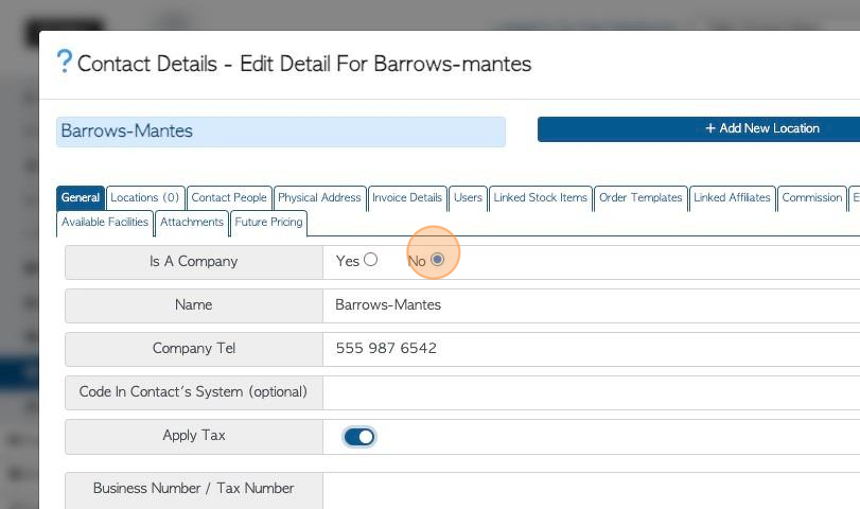Open the Linked Stock Items tab

tap(540, 197)
